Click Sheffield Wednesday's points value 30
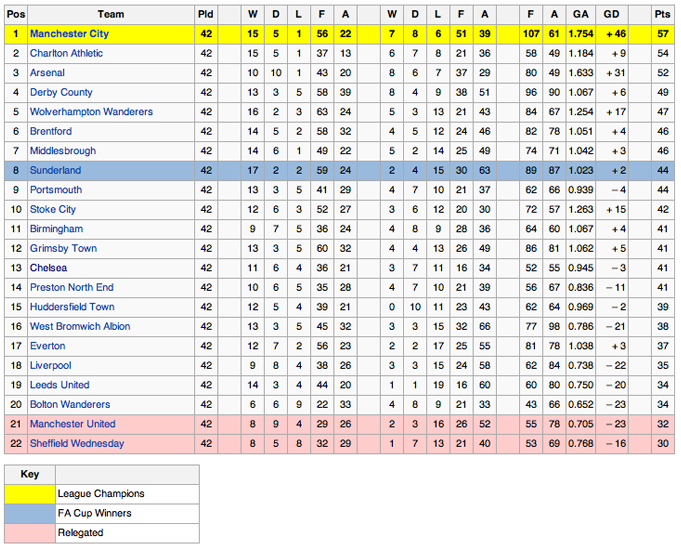This screenshot has height=550, width=681. point(663,444)
